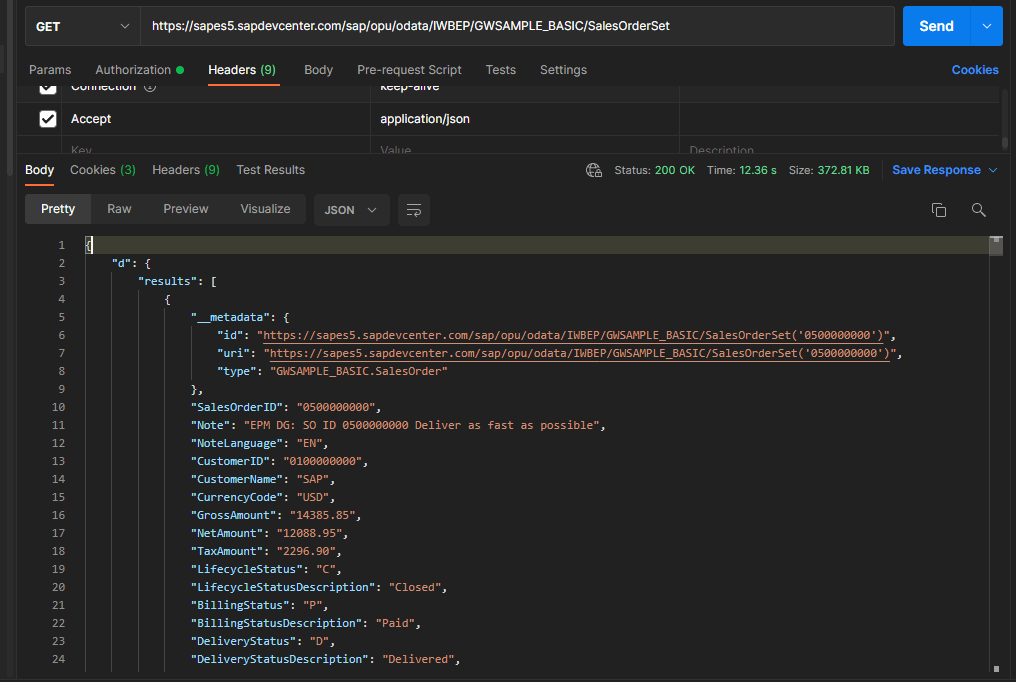
Task: Open the JSON format dropdown
Action: click(x=351, y=210)
